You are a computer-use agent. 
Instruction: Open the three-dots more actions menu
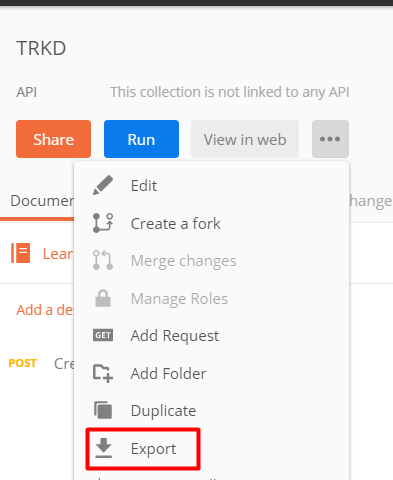330,139
